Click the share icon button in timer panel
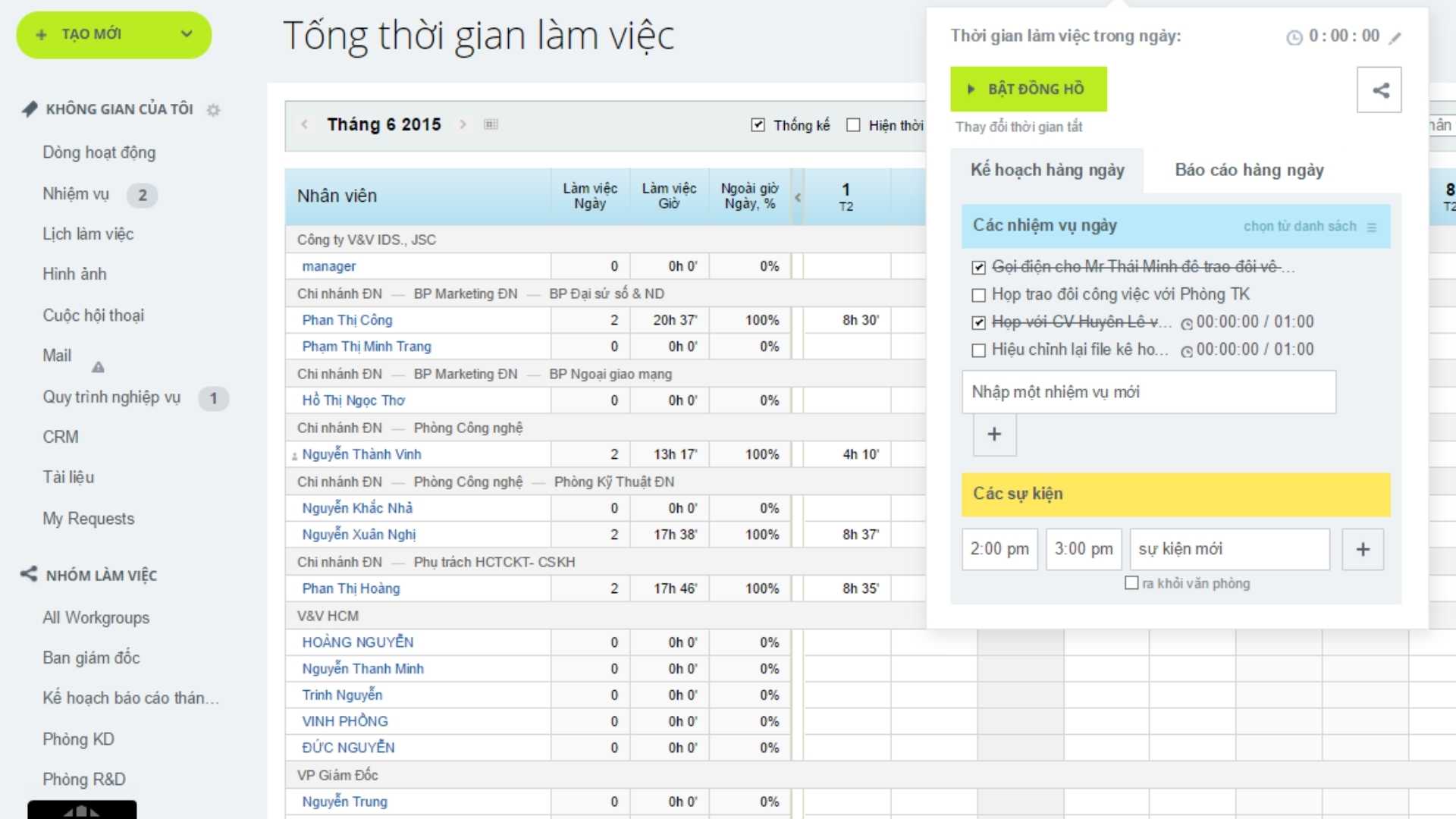The width and height of the screenshot is (1456, 819). (1379, 90)
